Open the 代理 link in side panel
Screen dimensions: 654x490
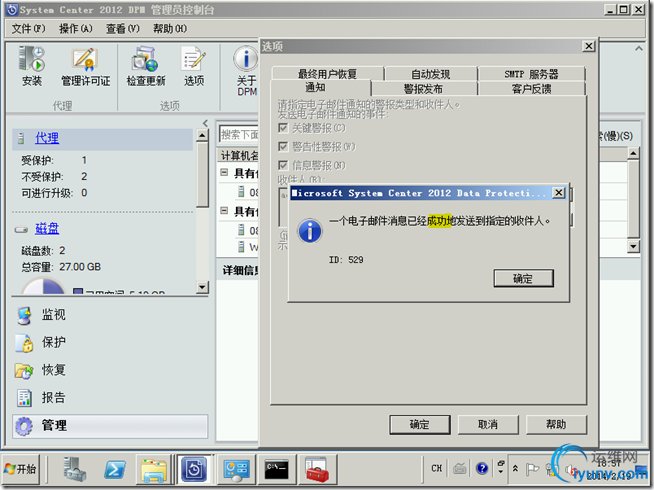(47, 138)
